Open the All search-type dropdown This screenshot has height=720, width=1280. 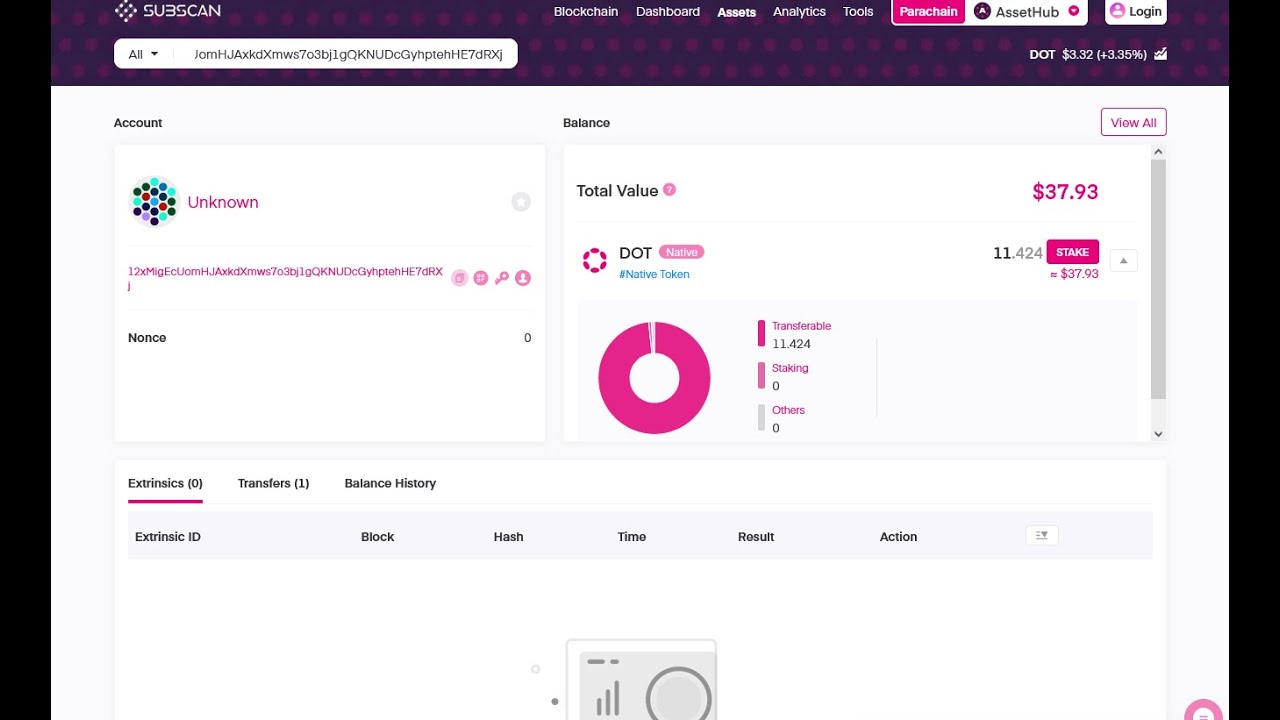[144, 54]
